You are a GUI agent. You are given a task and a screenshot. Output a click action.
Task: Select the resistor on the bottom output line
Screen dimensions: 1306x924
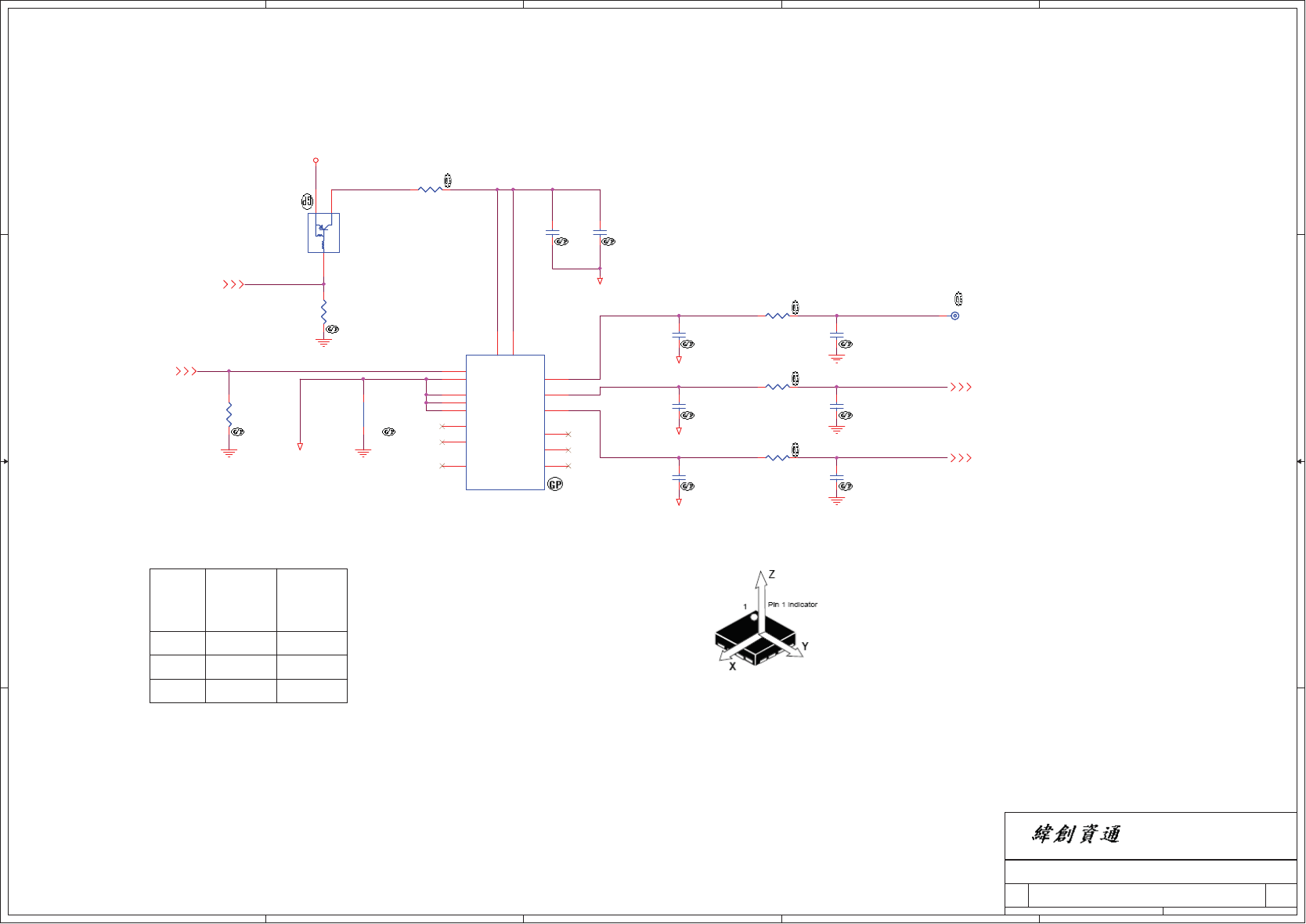coord(777,458)
